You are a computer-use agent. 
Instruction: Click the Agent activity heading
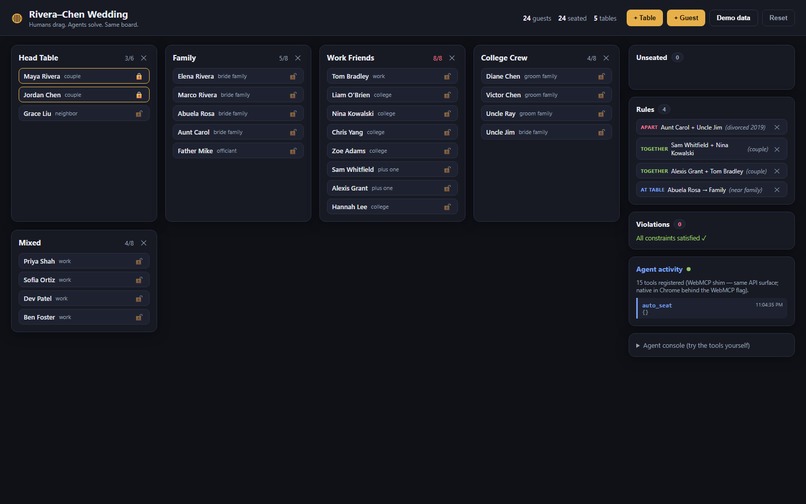point(659,269)
